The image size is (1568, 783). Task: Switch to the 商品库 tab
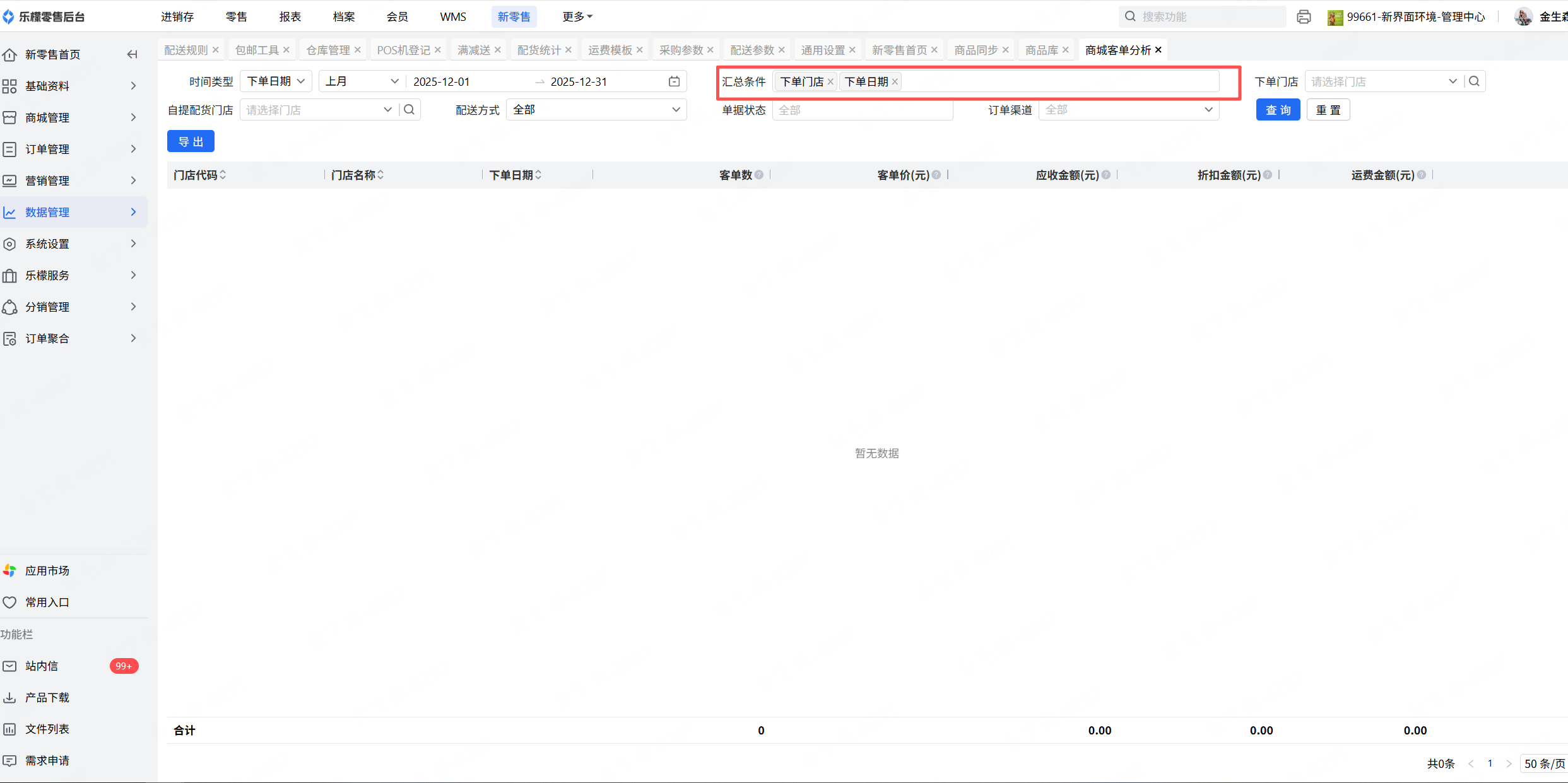point(1041,50)
